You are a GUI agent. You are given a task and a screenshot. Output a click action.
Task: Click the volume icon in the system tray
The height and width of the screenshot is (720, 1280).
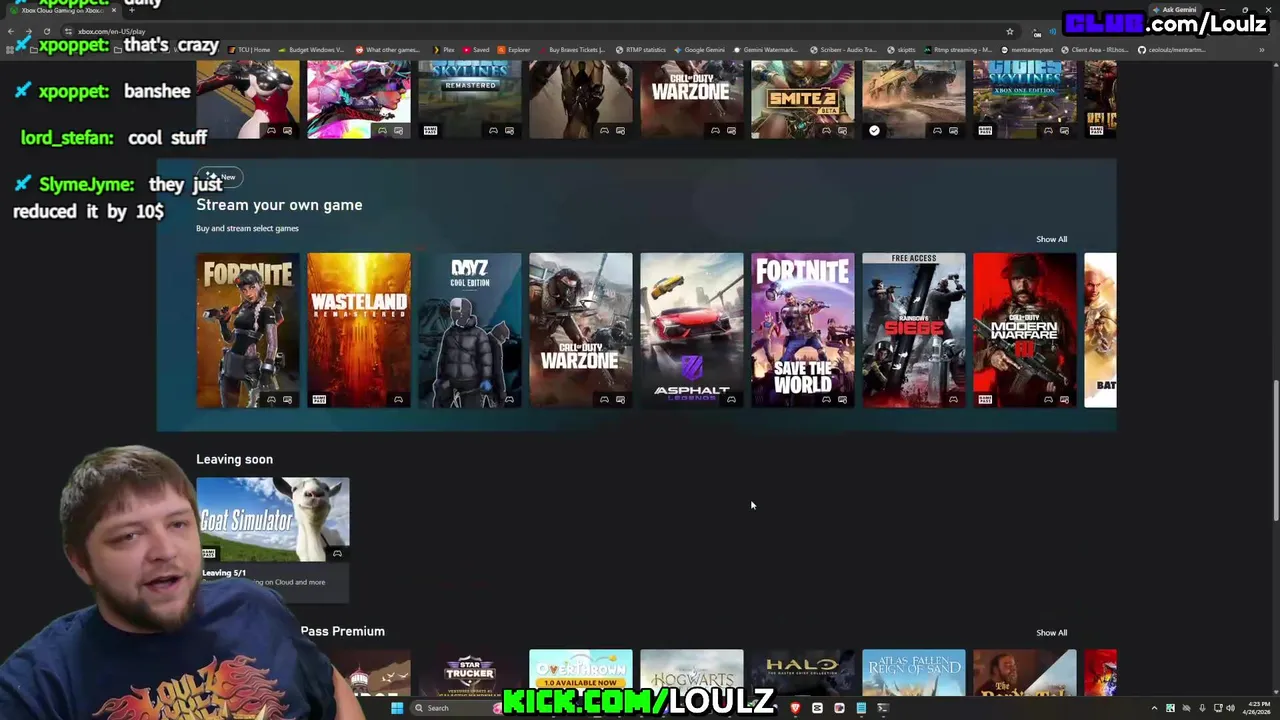(x=1230, y=708)
